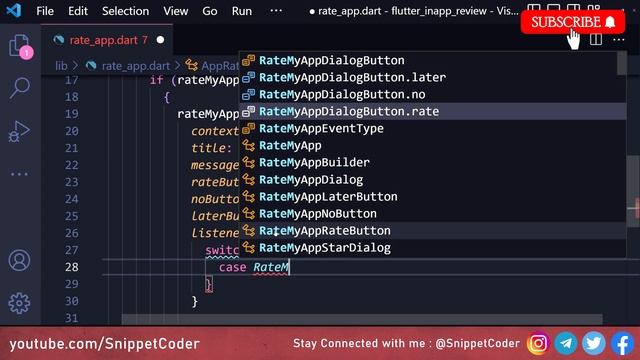Click line number 28 in gutter

tap(71, 267)
